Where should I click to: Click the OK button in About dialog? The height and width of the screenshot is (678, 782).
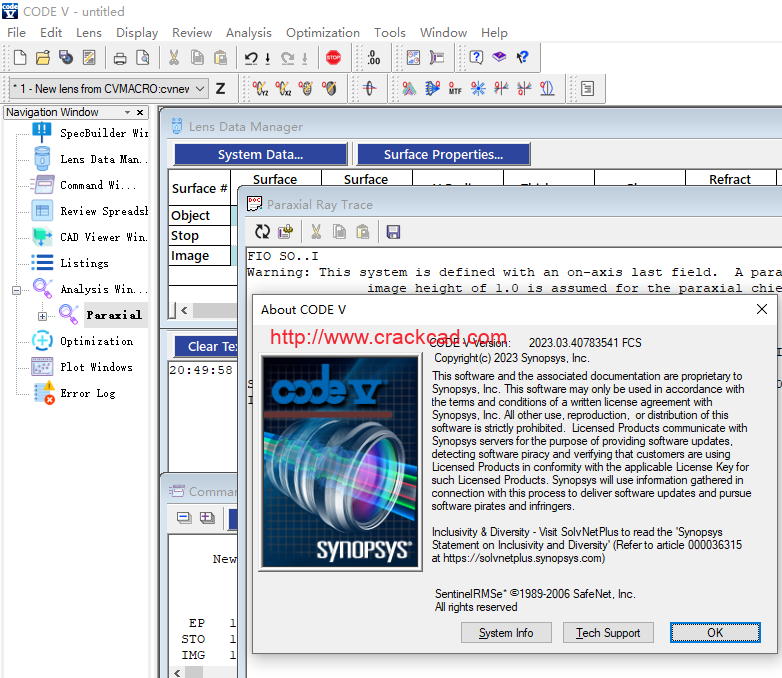(x=715, y=633)
